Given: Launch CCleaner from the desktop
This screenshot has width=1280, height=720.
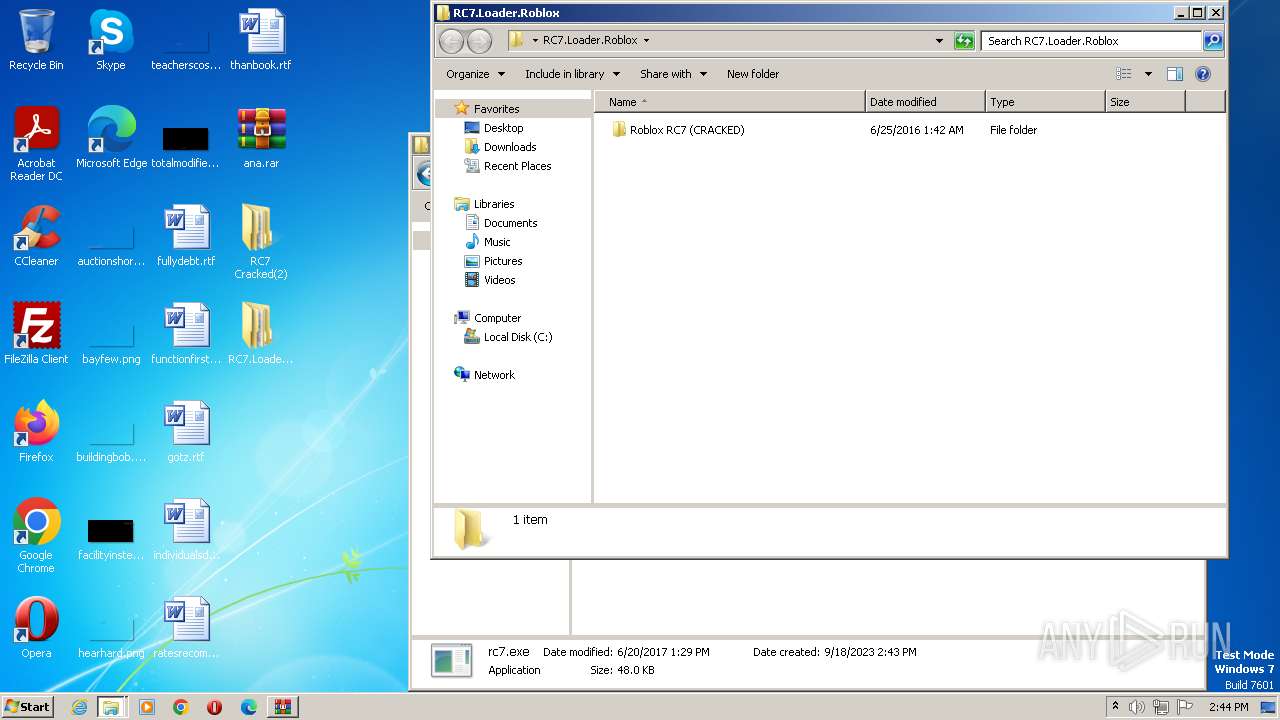Looking at the screenshot, I should click(36, 236).
